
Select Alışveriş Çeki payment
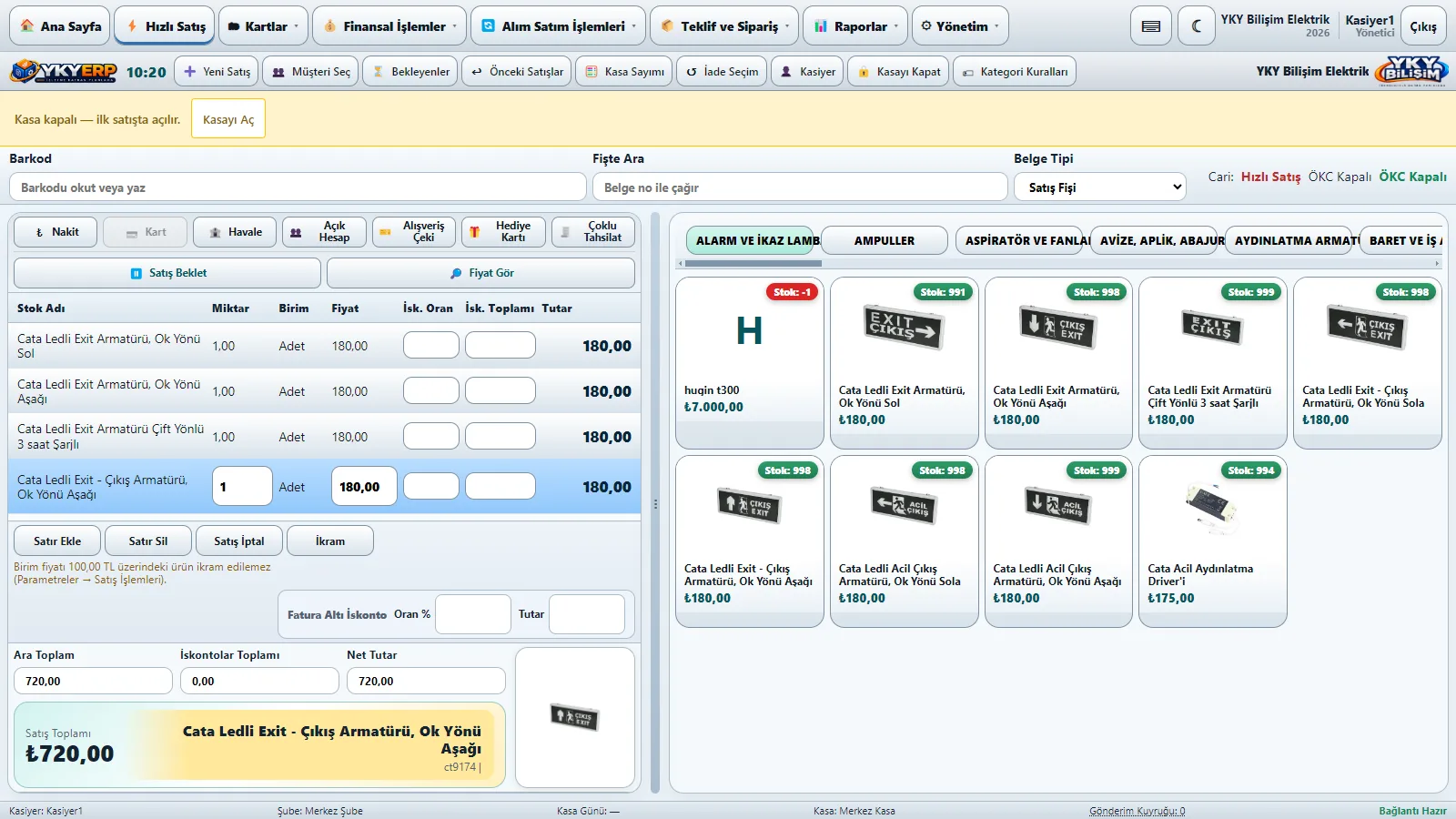[414, 232]
